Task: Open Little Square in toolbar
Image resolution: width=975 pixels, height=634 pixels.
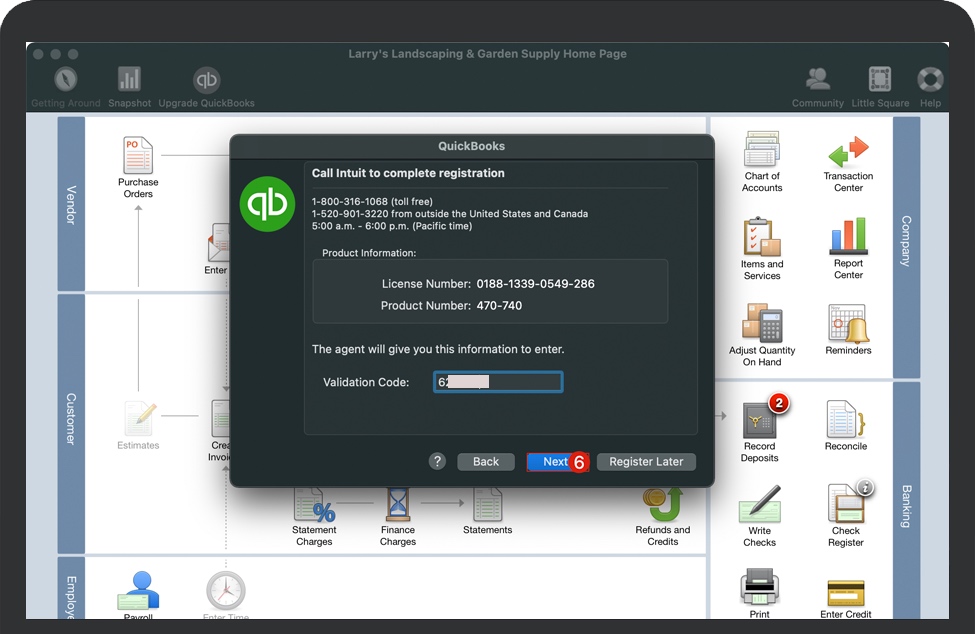Action: click(x=880, y=80)
